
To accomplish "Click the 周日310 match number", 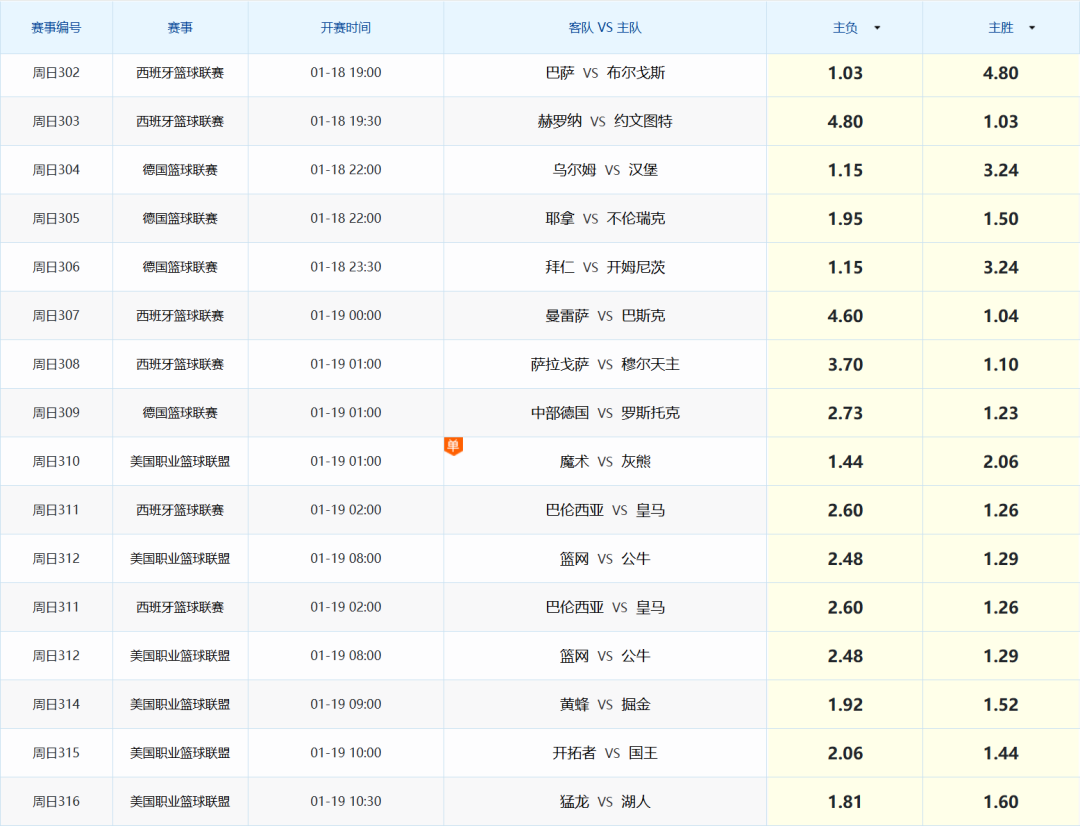I will [x=56, y=461].
